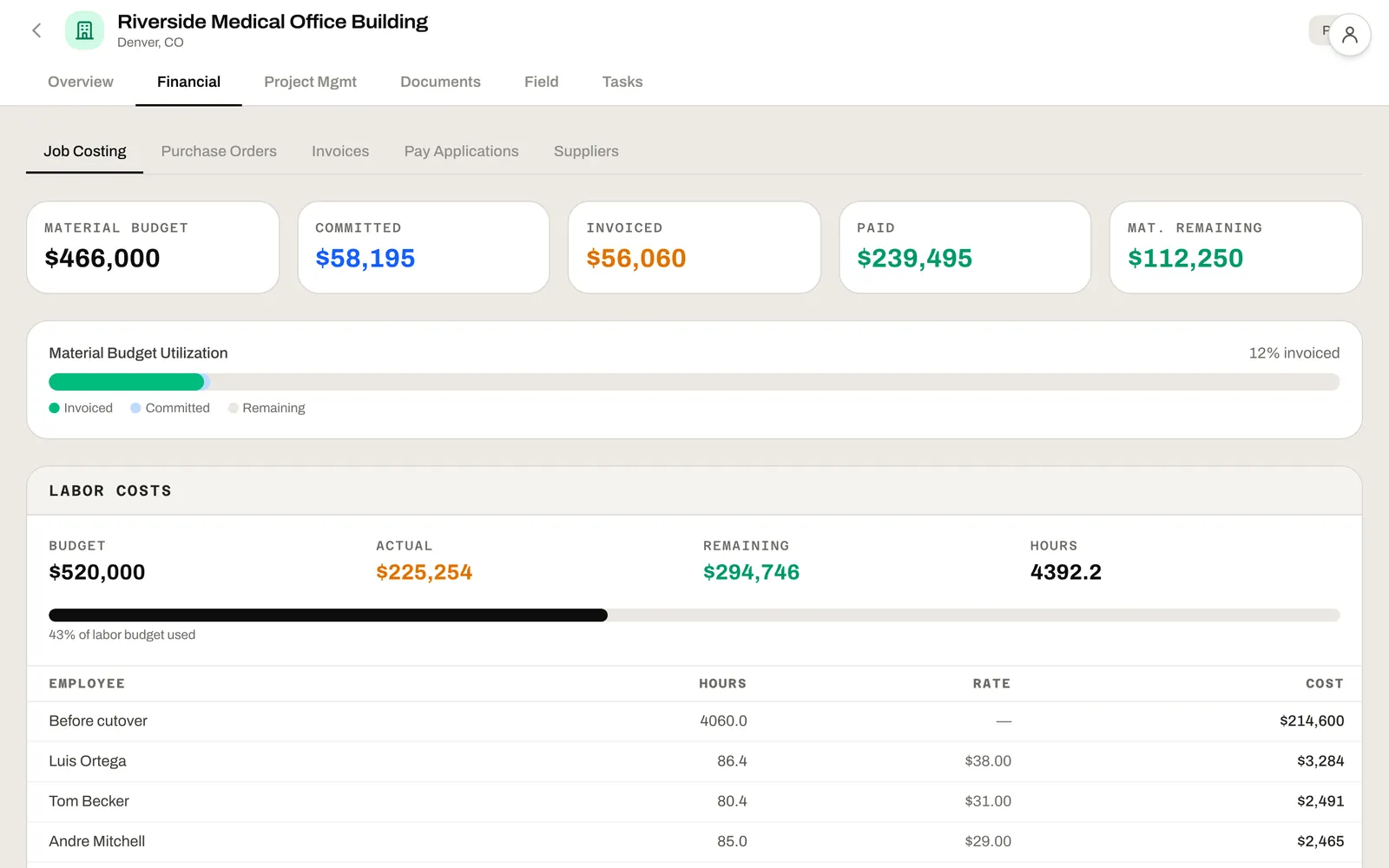1389x868 pixels.
Task: Open the Project Mgmt tab
Action: coord(310,82)
